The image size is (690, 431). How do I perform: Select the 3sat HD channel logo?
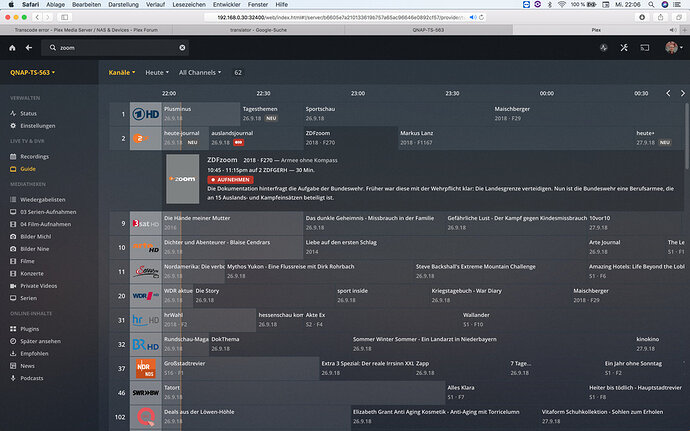click(146, 224)
